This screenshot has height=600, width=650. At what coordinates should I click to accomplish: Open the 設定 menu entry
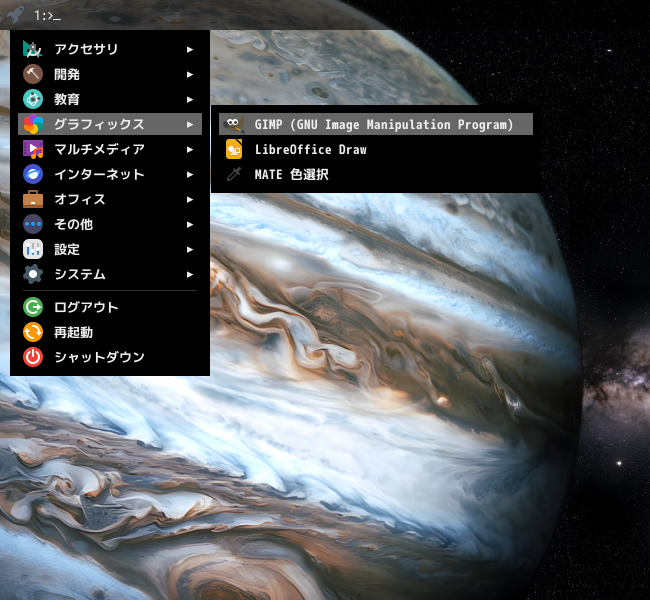coord(110,249)
